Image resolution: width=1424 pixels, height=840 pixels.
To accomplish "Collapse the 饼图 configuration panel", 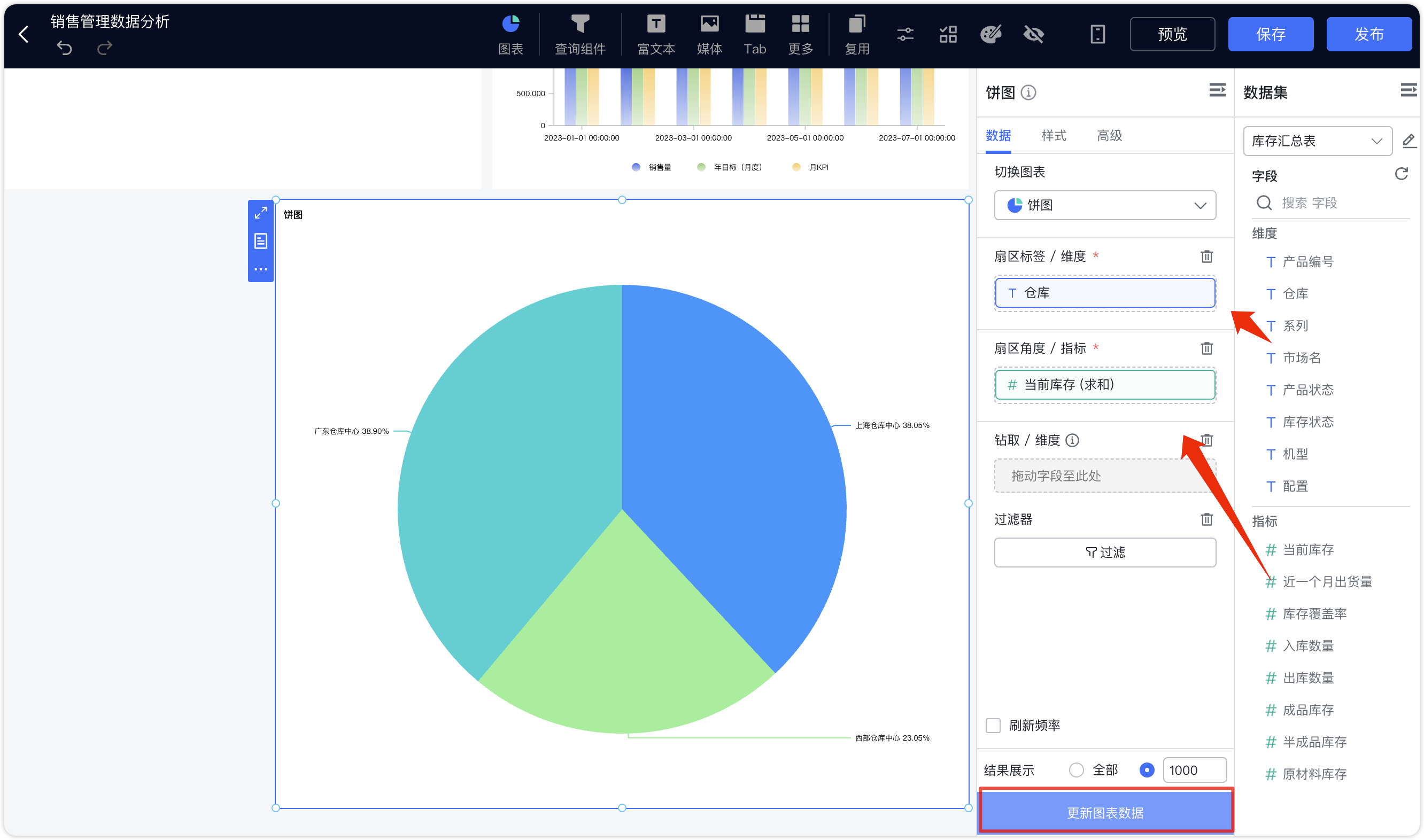I will 1217,90.
